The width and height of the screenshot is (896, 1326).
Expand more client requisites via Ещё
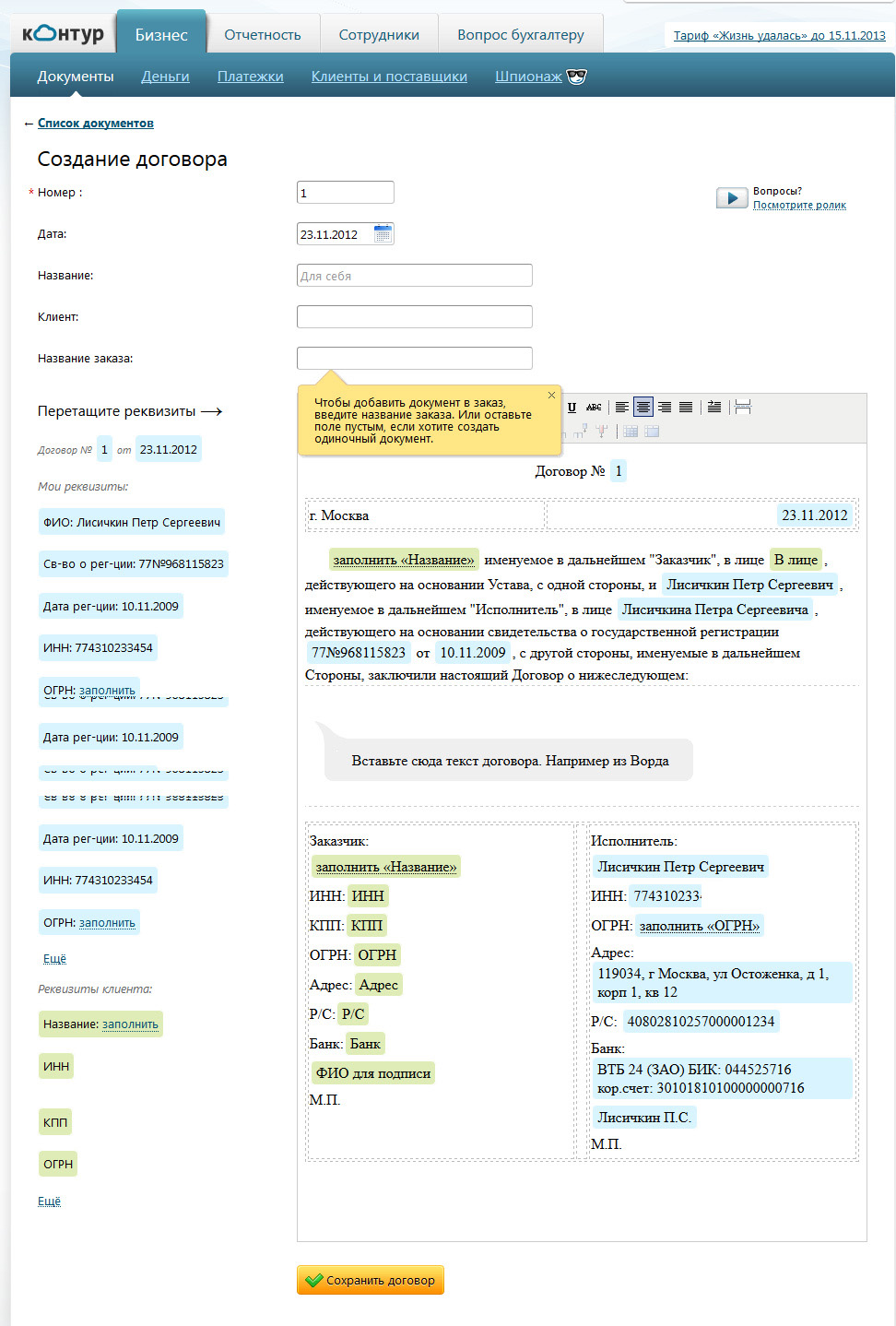tap(49, 1202)
